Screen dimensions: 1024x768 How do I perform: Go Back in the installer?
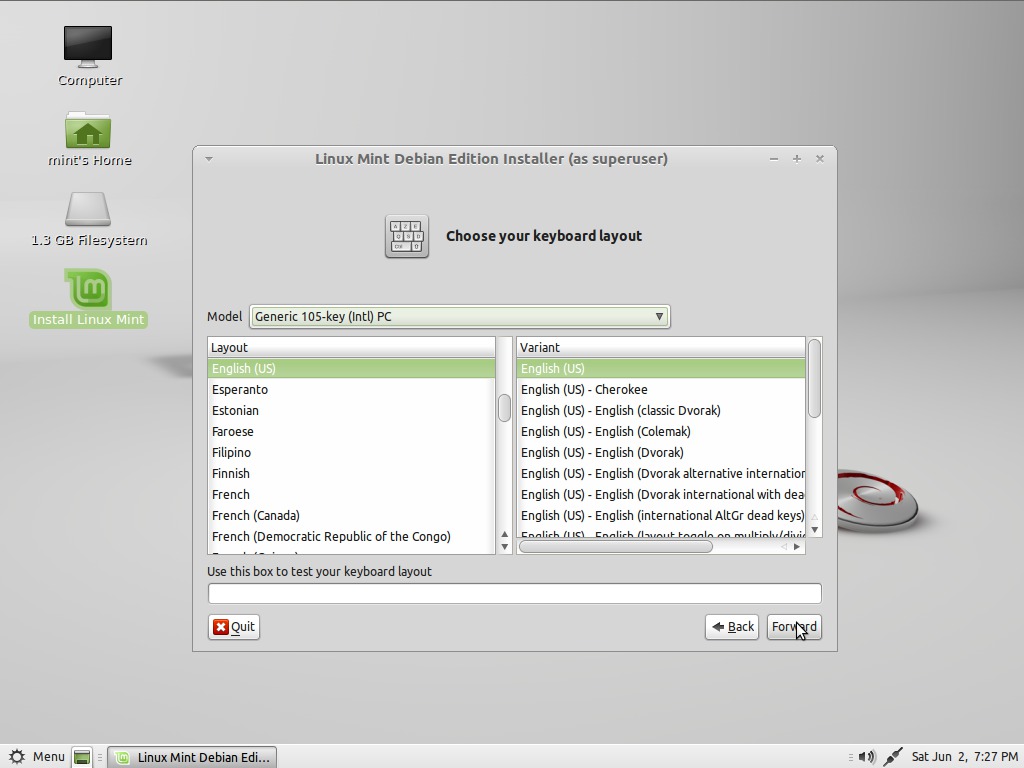pos(732,627)
